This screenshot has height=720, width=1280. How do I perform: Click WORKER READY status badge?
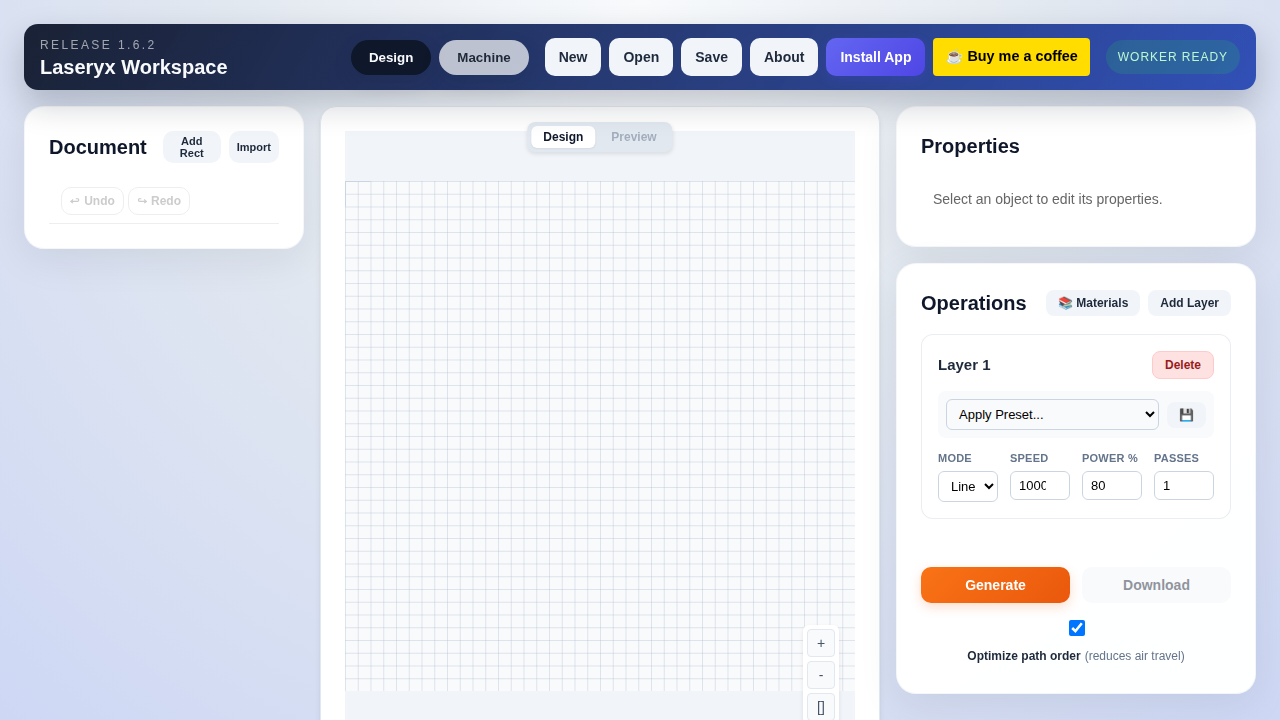[x=1173, y=57]
